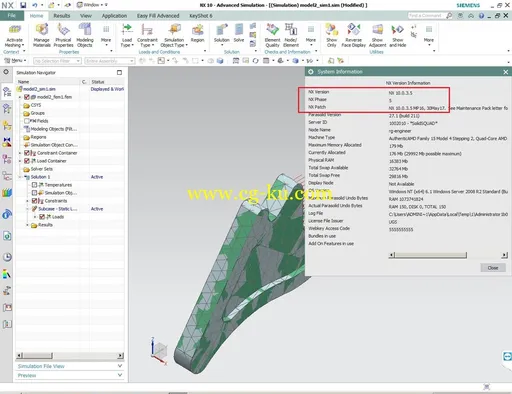The height and width of the screenshot is (394, 512).
Task: Click the Solve icon
Action: tap(239, 29)
